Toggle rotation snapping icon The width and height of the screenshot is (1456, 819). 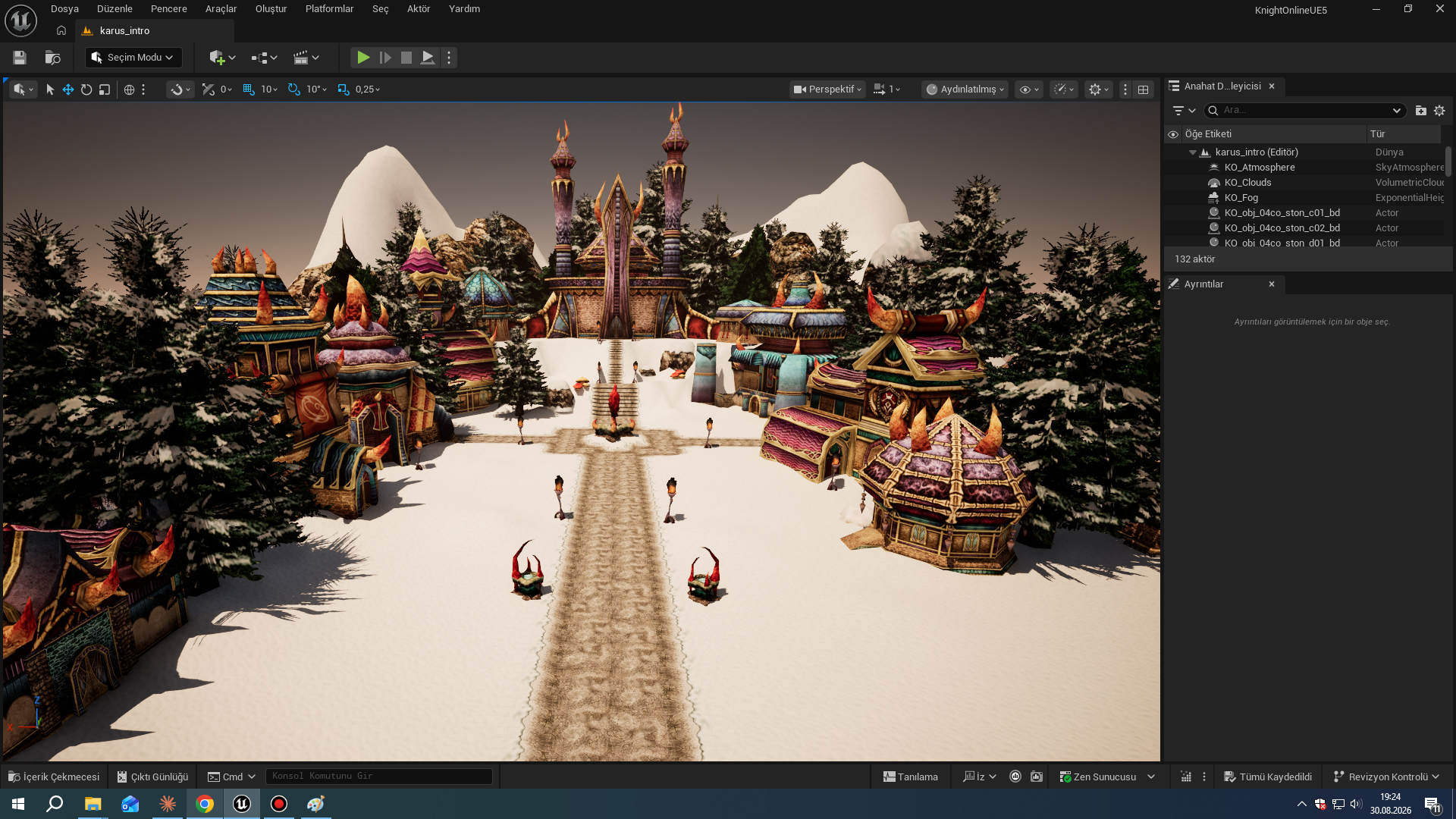coord(294,89)
